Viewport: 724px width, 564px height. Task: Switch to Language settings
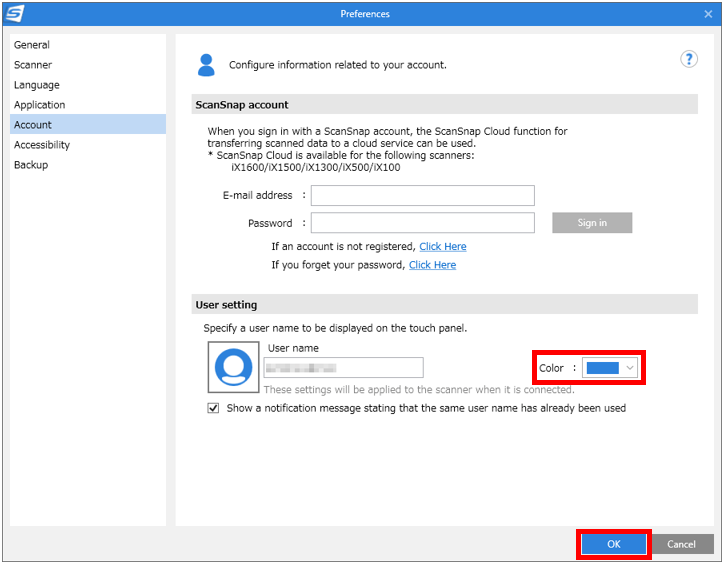point(88,85)
